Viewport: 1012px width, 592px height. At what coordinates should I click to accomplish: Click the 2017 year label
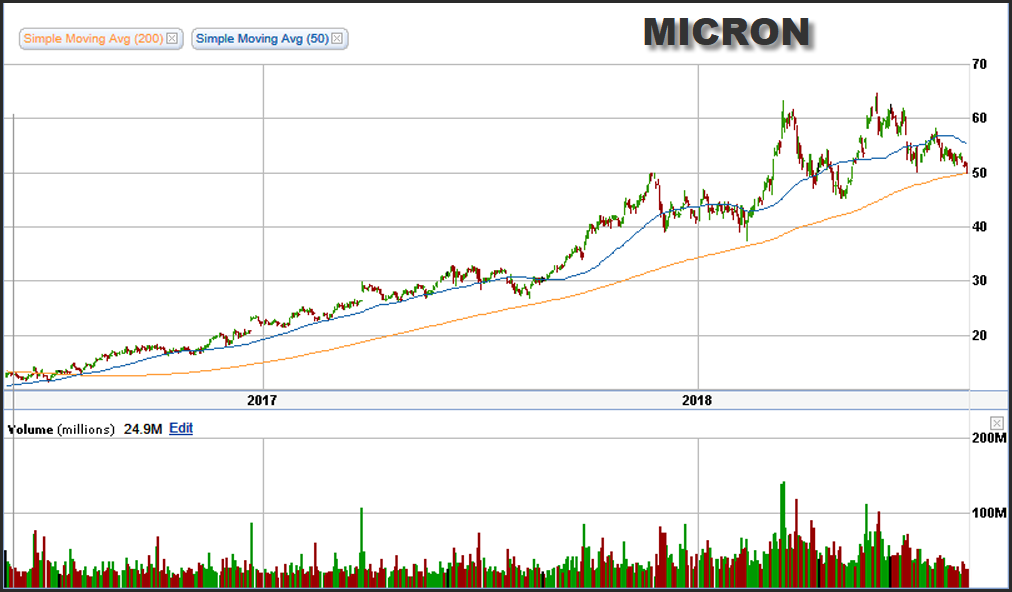tap(262, 400)
